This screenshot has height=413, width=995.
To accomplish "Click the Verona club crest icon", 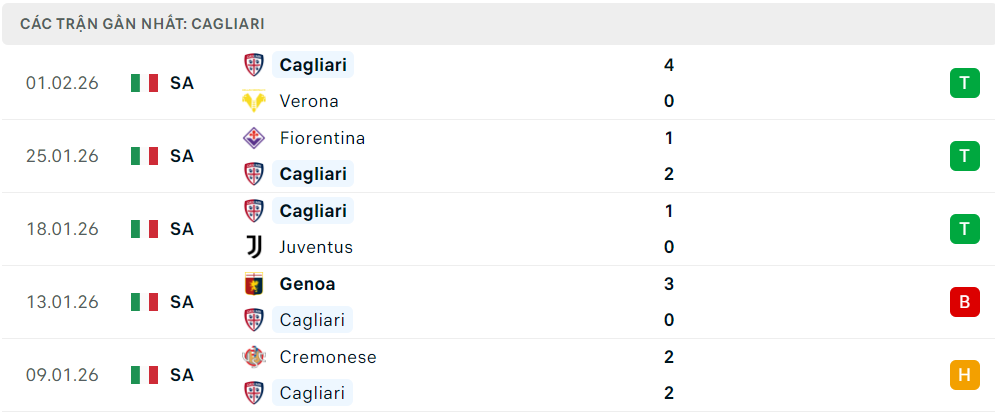I will pyautogui.click(x=254, y=101).
